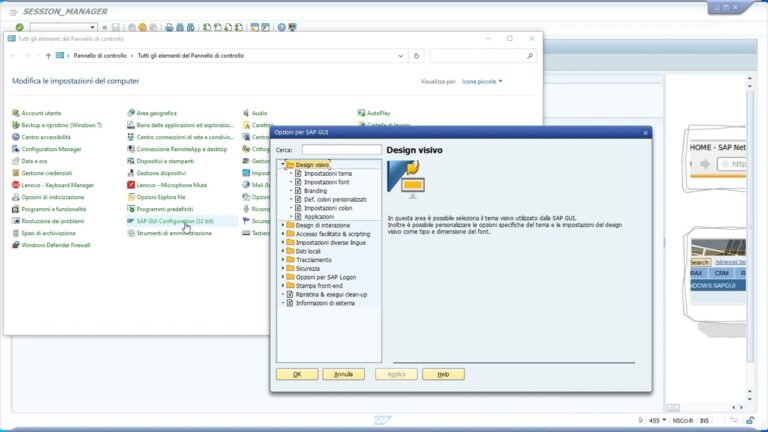This screenshot has width=768, height=432.
Task: Expand the Tracciamento folder
Action: tap(283, 260)
